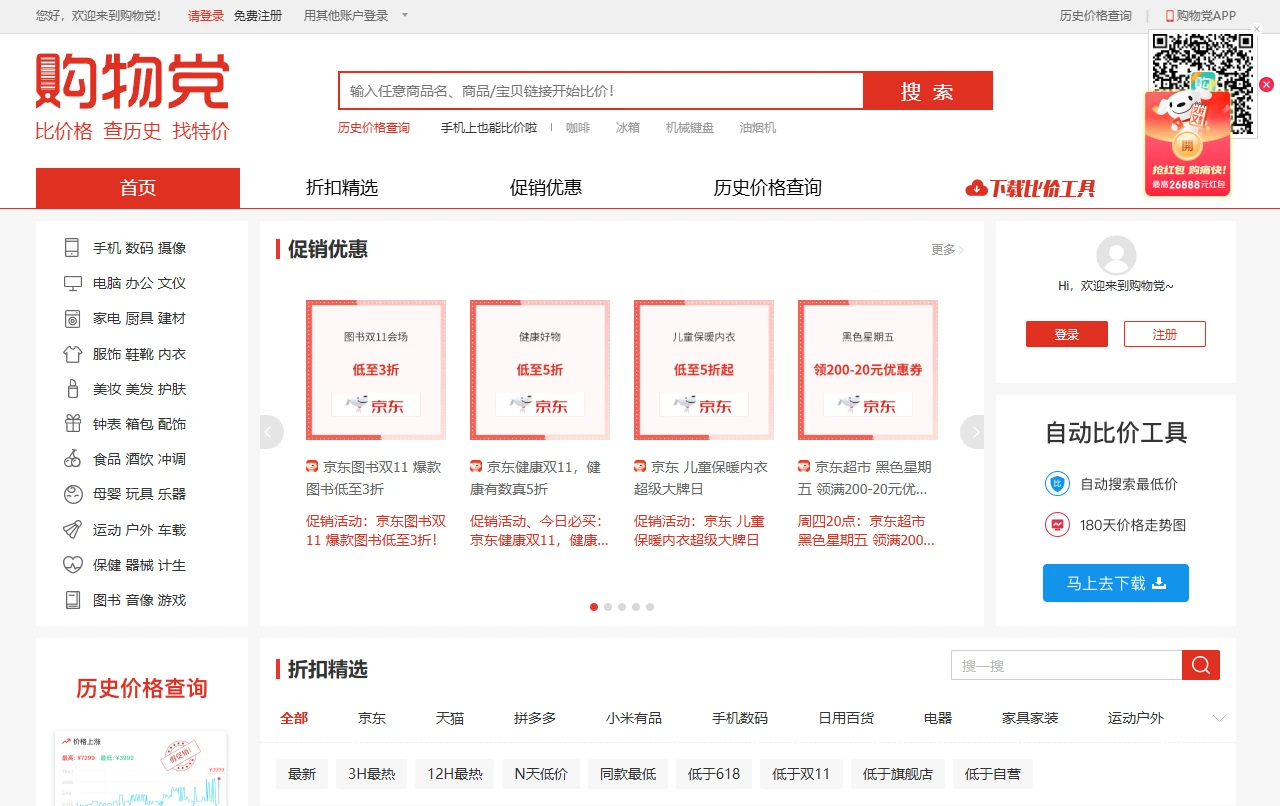Focus the main product search input field
The height and width of the screenshot is (806, 1280).
click(601, 91)
